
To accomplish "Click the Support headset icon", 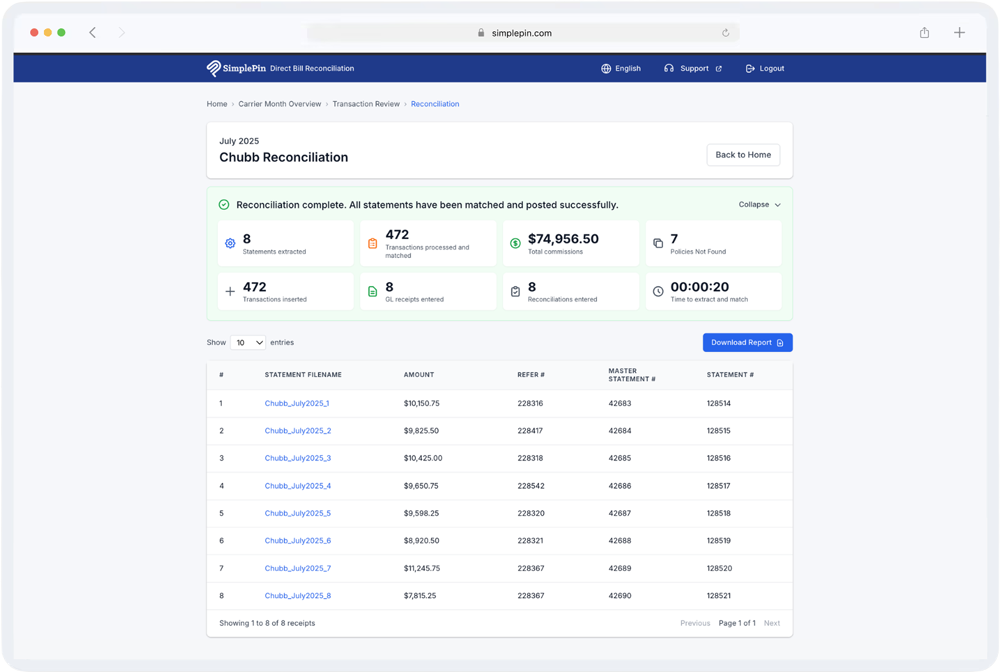I will click(x=668, y=69).
